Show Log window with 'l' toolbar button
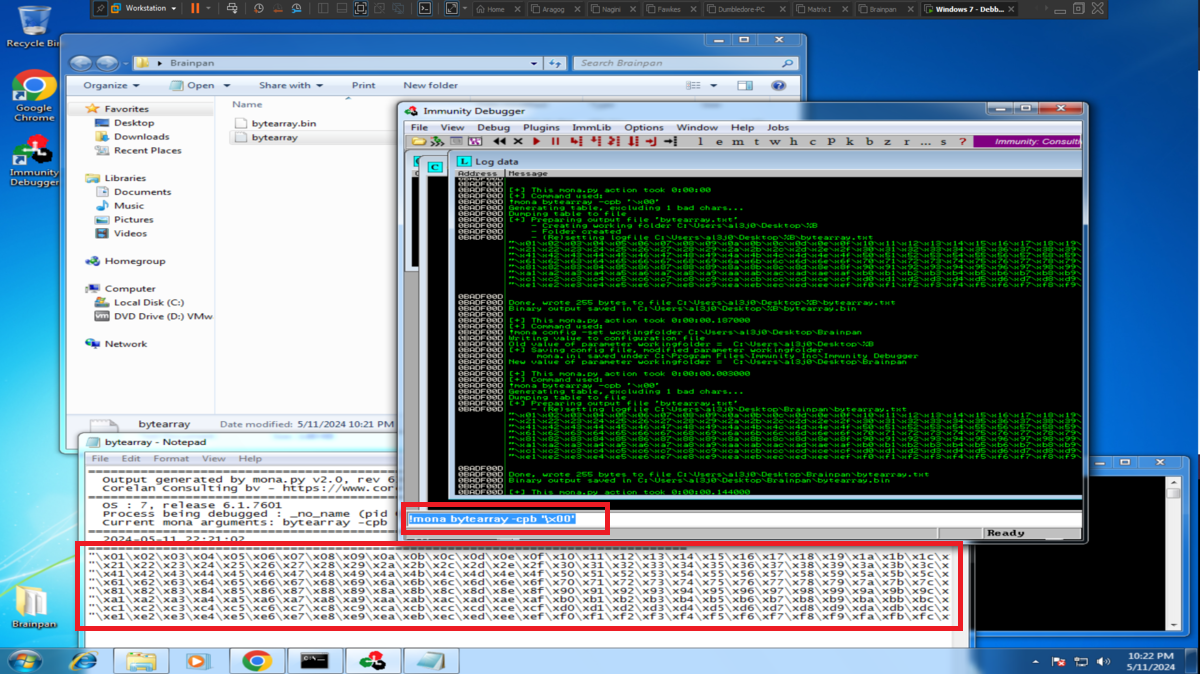The width and height of the screenshot is (1200, 674). point(700,141)
